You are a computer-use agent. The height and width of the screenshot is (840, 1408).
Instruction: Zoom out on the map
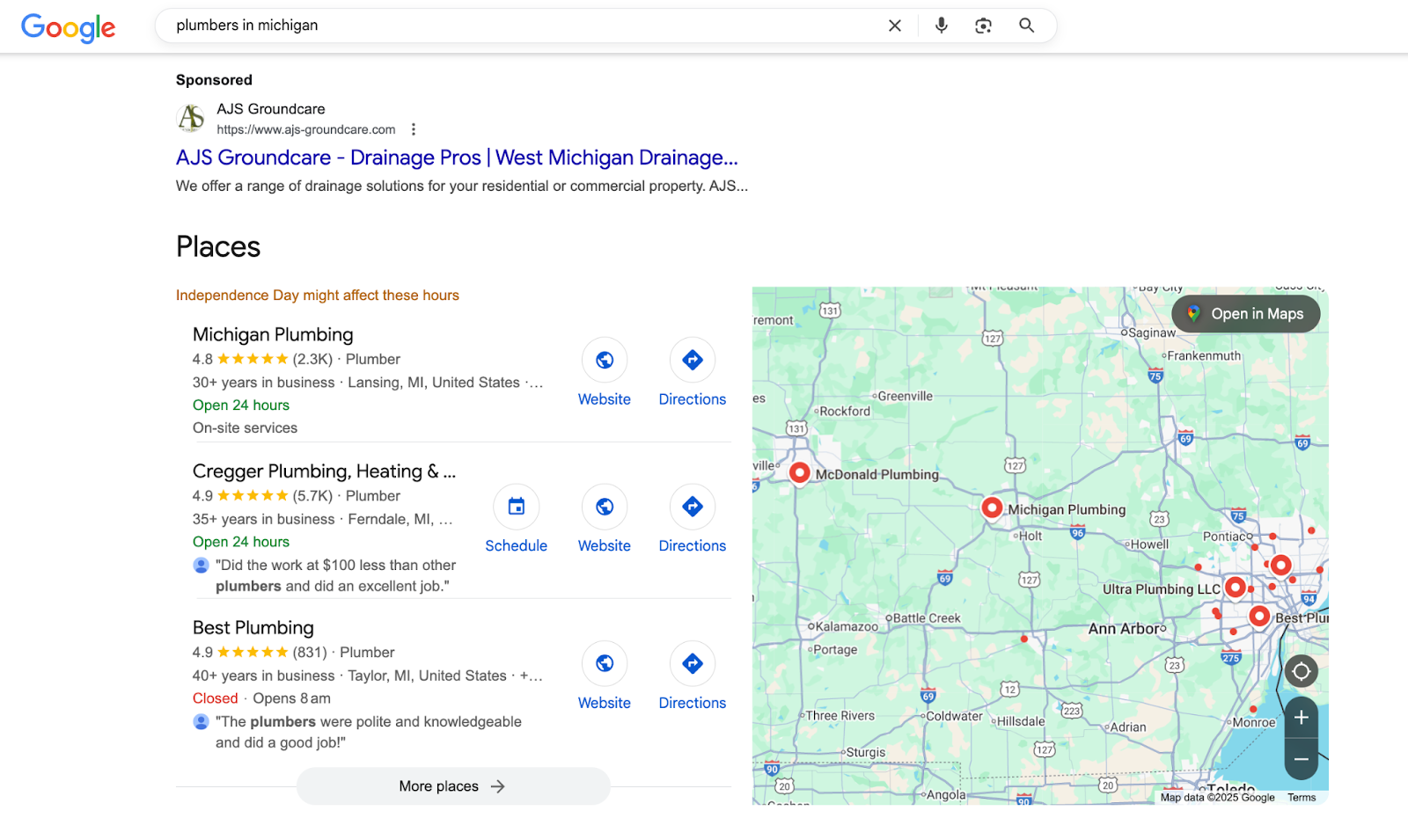tap(1301, 758)
